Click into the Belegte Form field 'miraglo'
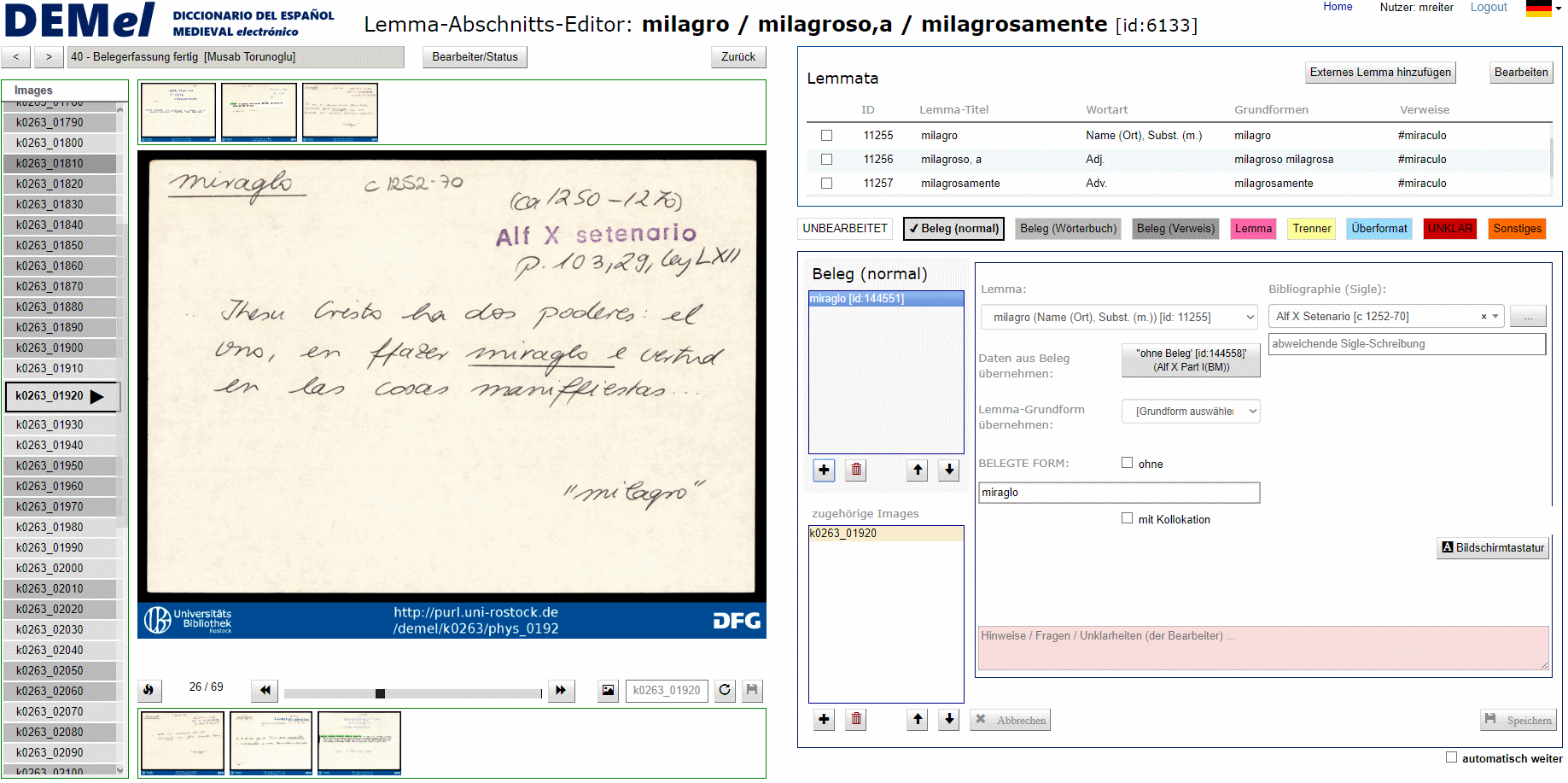The height and width of the screenshot is (783, 1568). pyautogui.click(x=1119, y=493)
